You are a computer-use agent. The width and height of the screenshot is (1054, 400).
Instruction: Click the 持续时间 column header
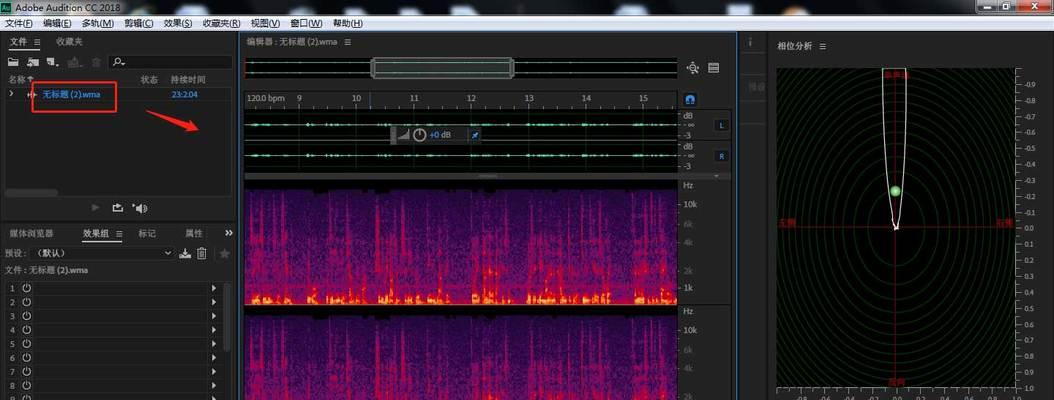click(188, 79)
